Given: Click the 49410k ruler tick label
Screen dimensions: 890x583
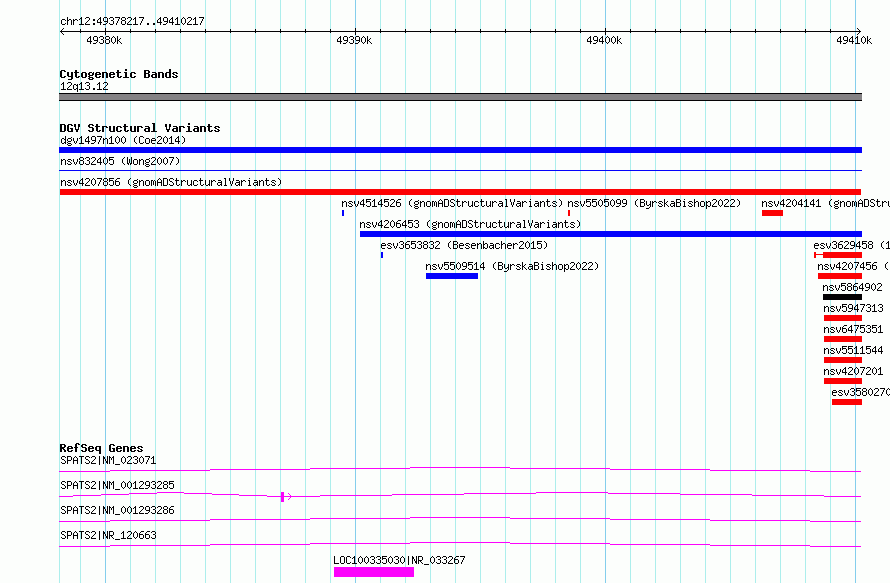Looking at the screenshot, I should coord(854,40).
